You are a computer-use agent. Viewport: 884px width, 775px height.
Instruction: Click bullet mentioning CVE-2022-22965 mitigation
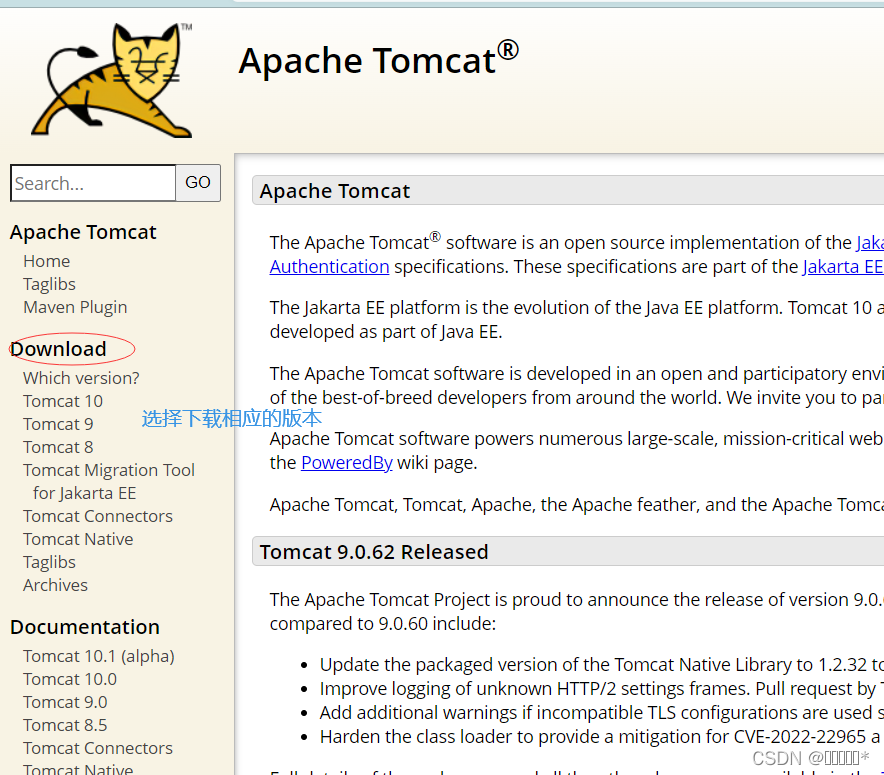tap(601, 737)
